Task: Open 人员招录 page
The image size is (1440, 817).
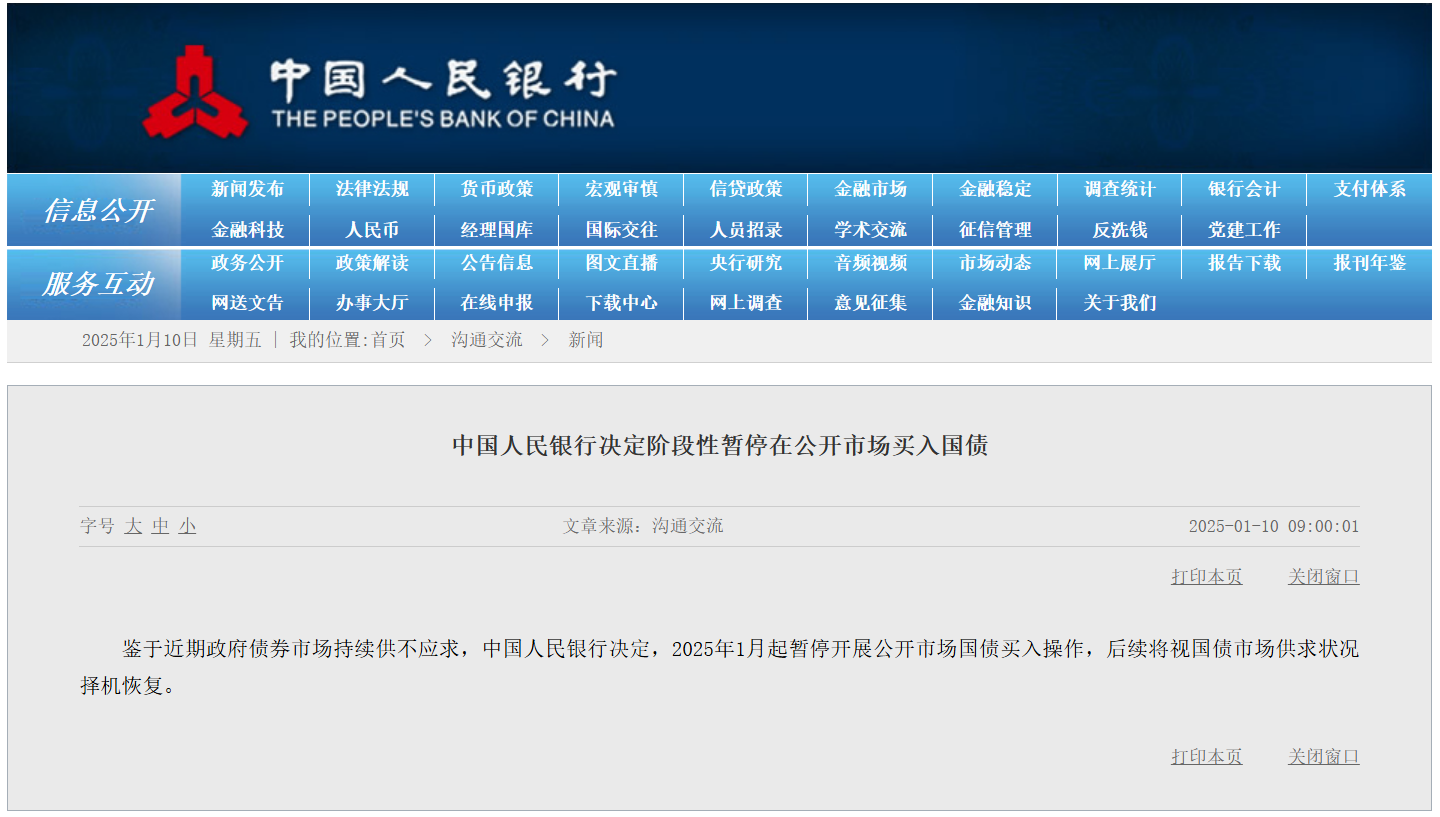Action: [x=746, y=230]
